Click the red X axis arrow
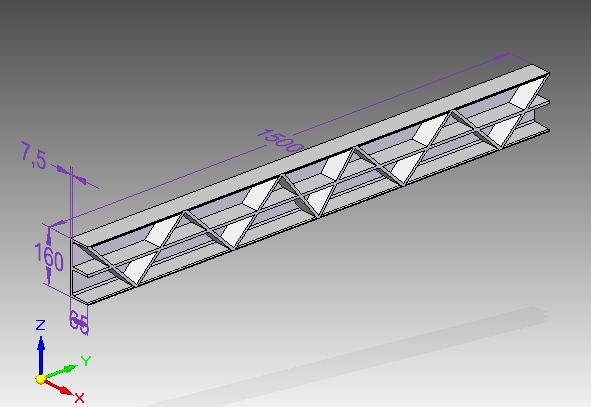 tap(58, 387)
